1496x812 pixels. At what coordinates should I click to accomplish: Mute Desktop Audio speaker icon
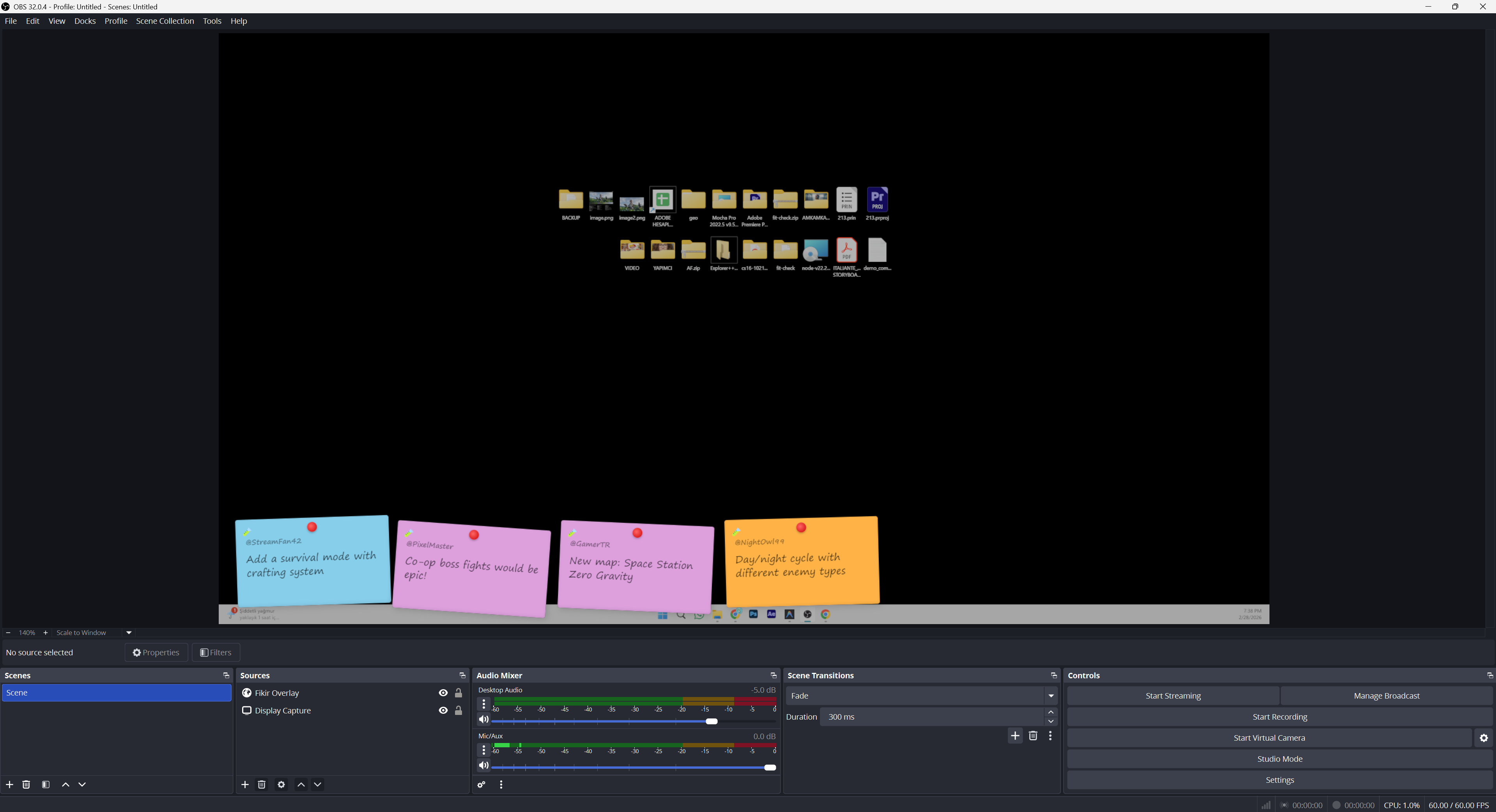tap(484, 720)
